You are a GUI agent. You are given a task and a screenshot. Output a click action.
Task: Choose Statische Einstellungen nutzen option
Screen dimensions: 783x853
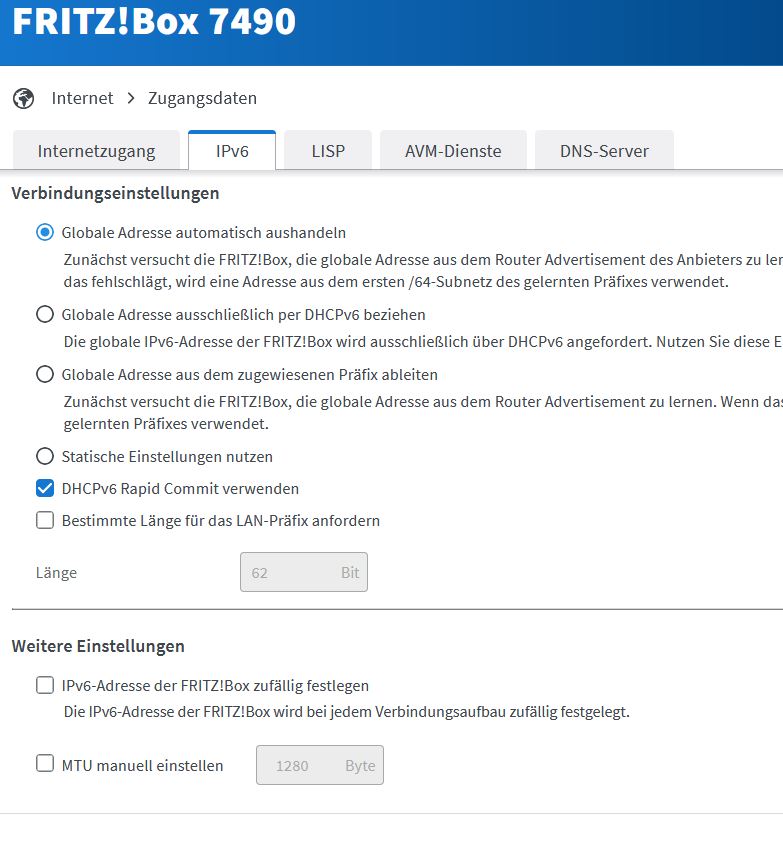click(x=45, y=456)
